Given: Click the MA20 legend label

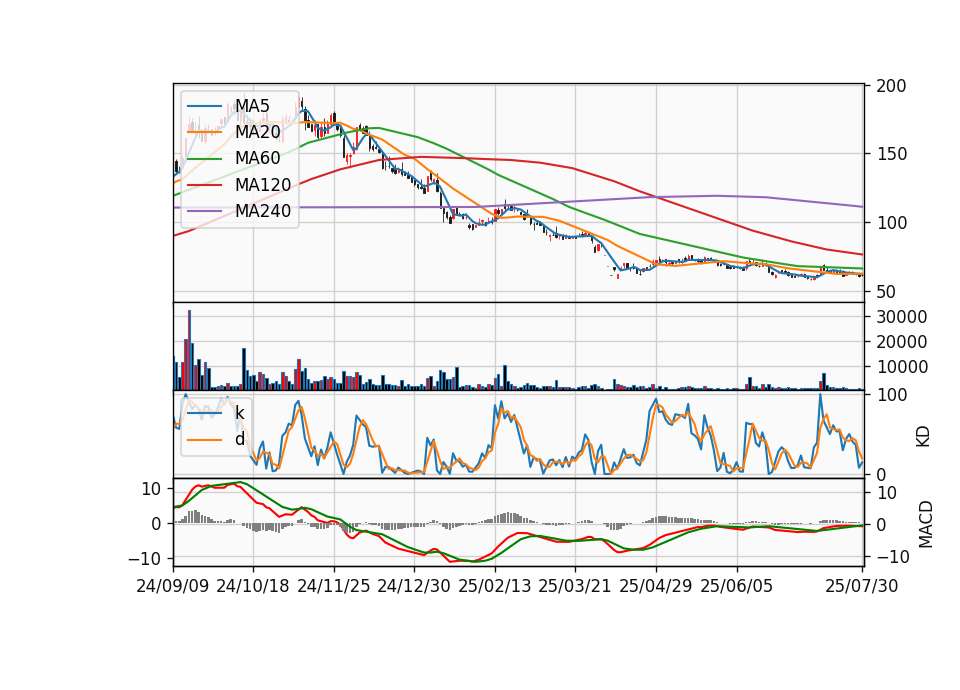Looking at the screenshot, I should pos(257,132).
